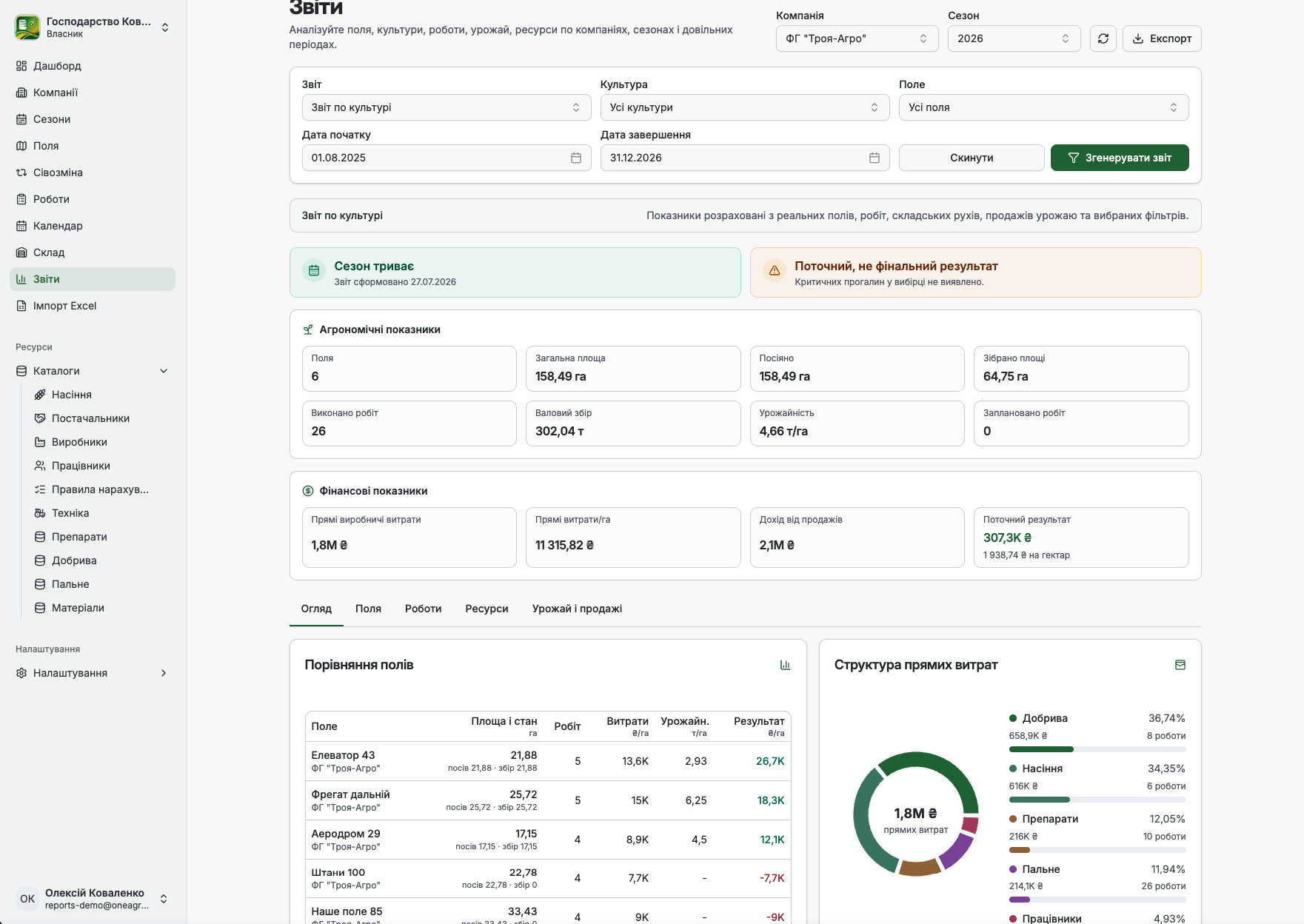Expand the Налаштування chevron

coord(164,673)
